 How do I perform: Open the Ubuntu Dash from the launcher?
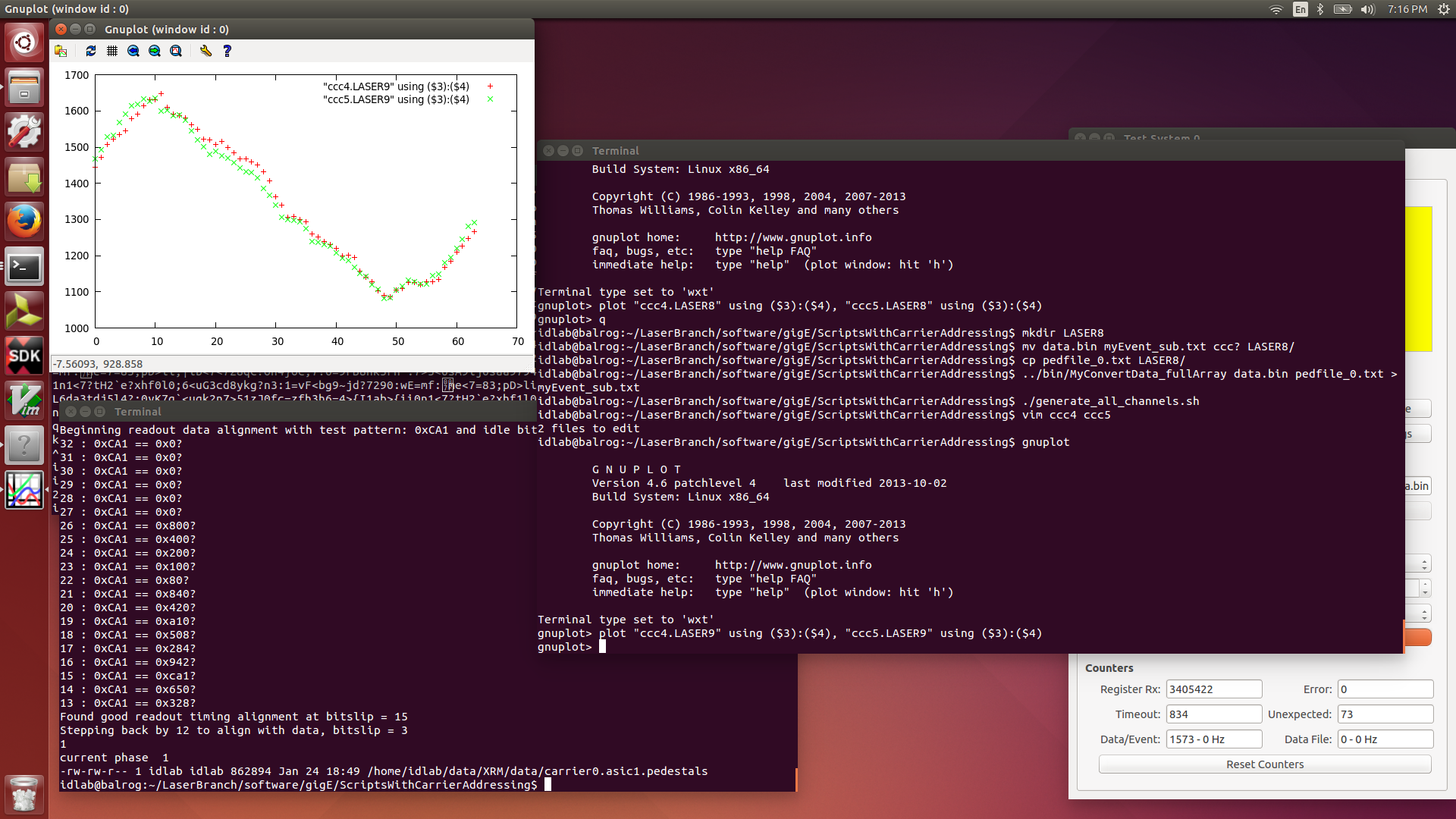point(24,42)
